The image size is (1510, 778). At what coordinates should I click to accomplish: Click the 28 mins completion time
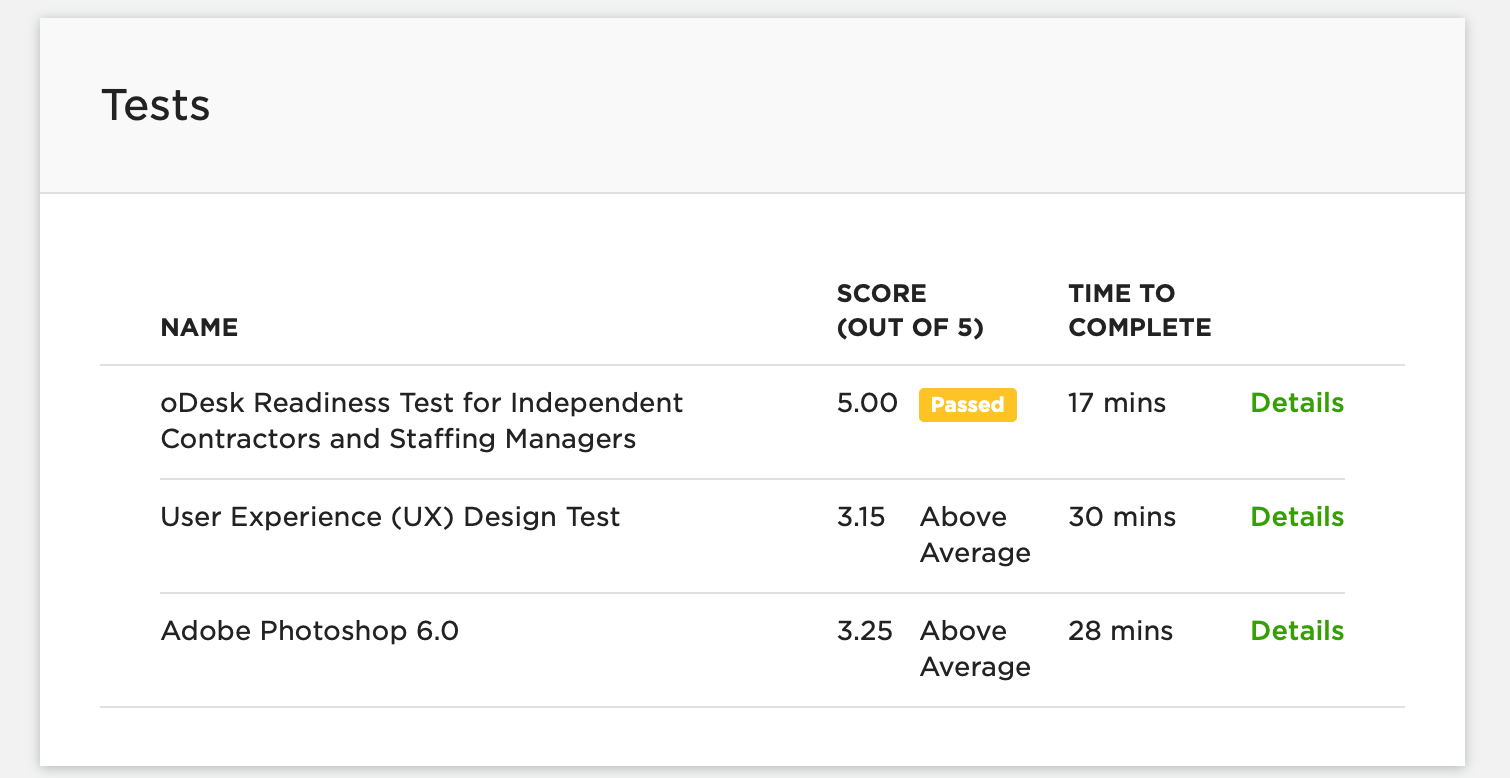(1120, 631)
